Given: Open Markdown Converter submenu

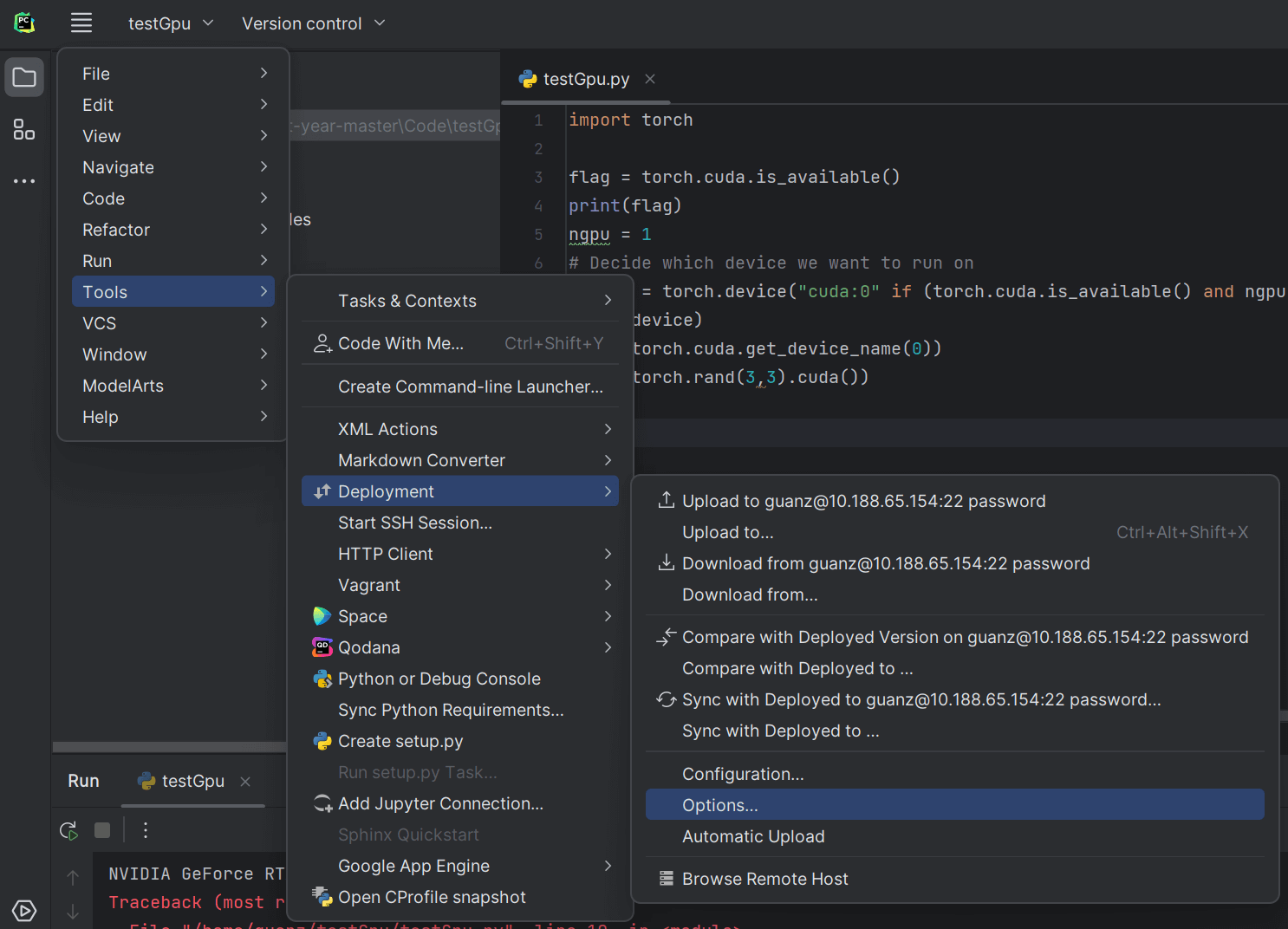Looking at the screenshot, I should tap(460, 460).
